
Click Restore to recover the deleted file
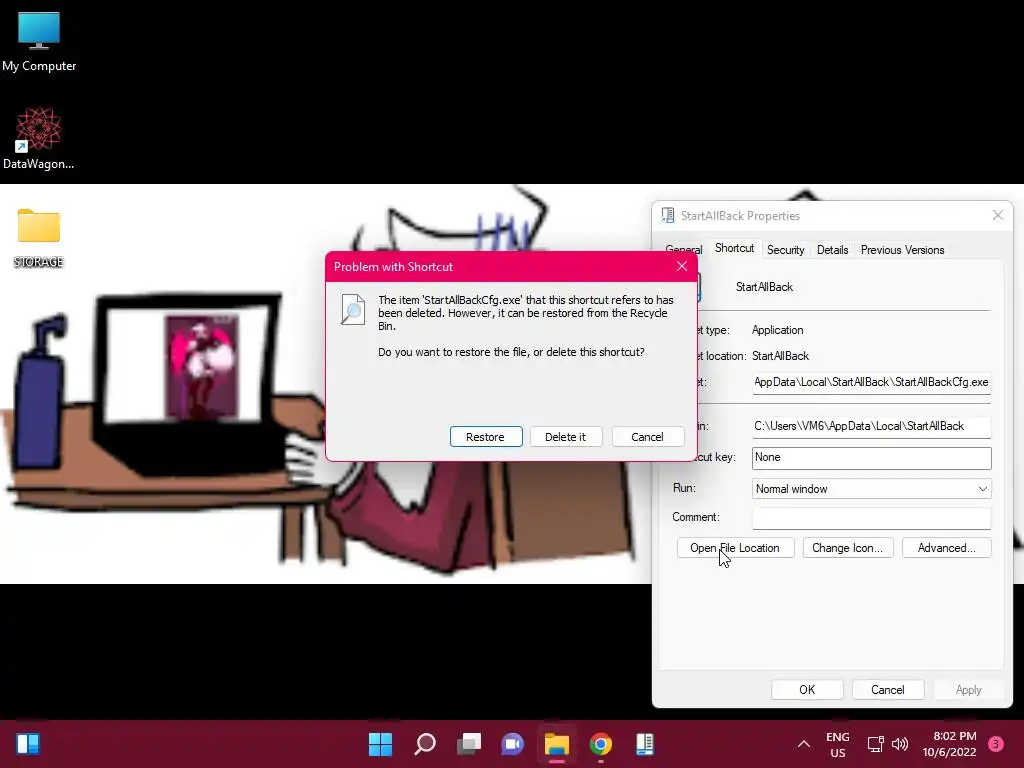pos(486,437)
